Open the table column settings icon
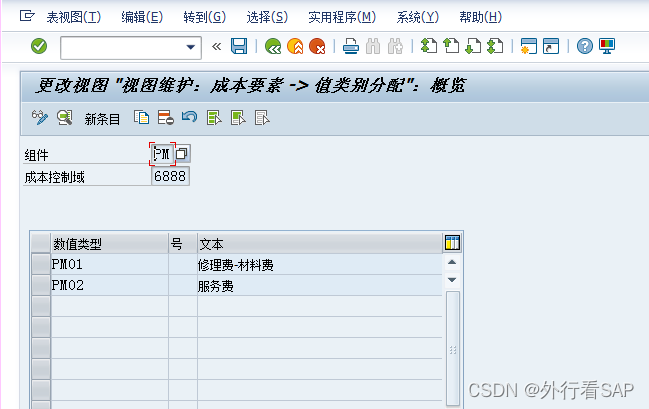This screenshot has width=649, height=409. pyautogui.click(x=452, y=243)
